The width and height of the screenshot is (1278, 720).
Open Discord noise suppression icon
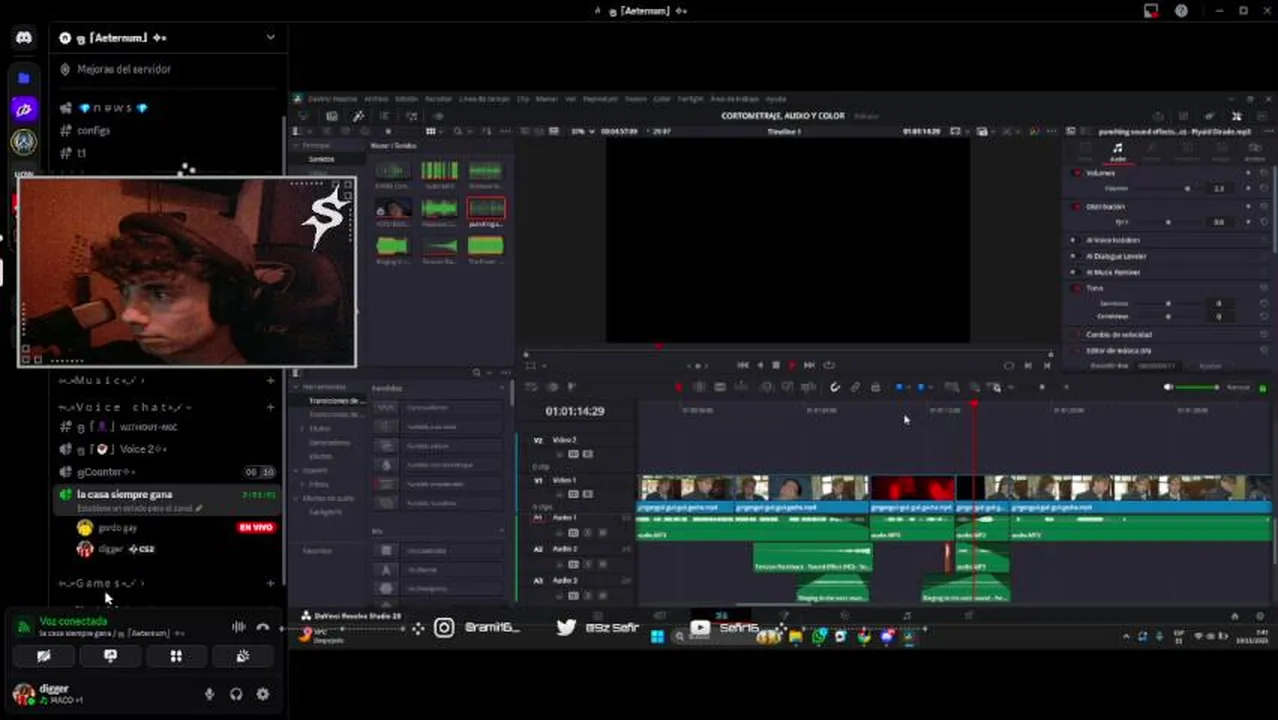pyautogui.click(x=238, y=627)
